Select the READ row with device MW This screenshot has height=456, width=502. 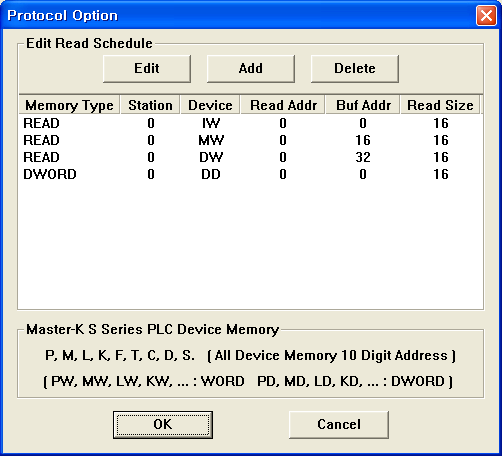250,140
